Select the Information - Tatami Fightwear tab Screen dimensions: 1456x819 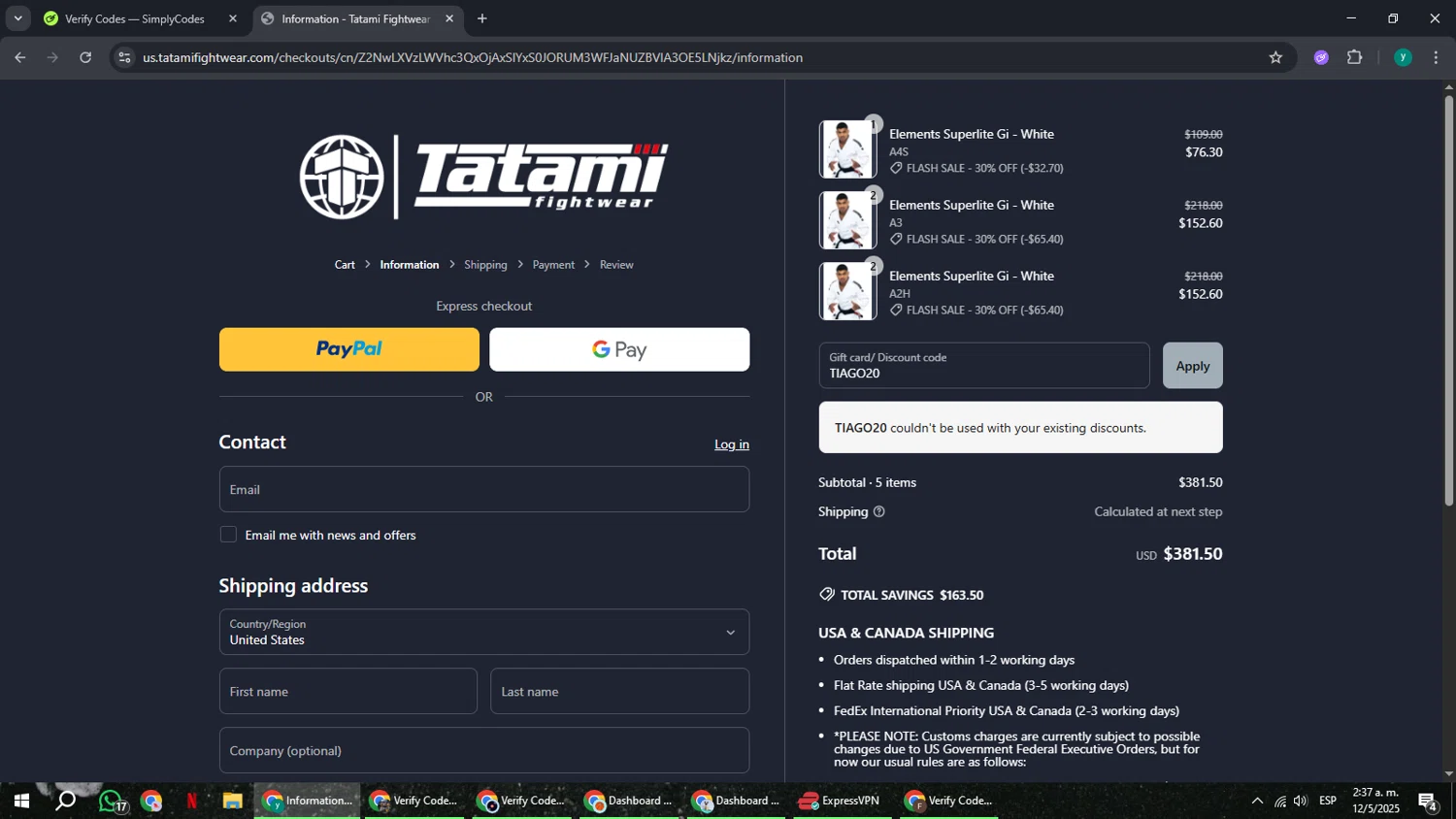coord(355,18)
